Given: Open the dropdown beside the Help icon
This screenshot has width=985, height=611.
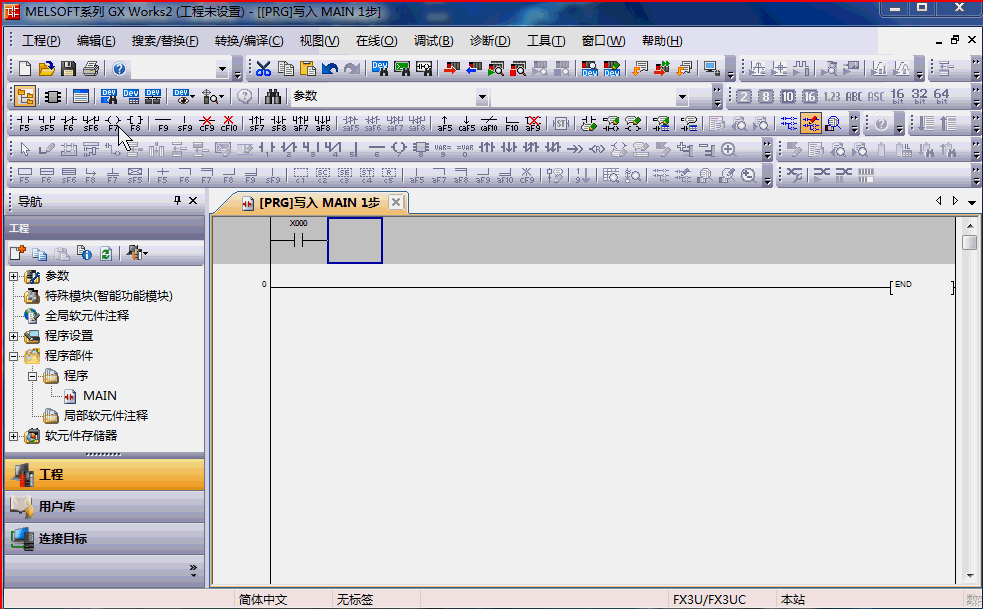Looking at the screenshot, I should (x=222, y=69).
